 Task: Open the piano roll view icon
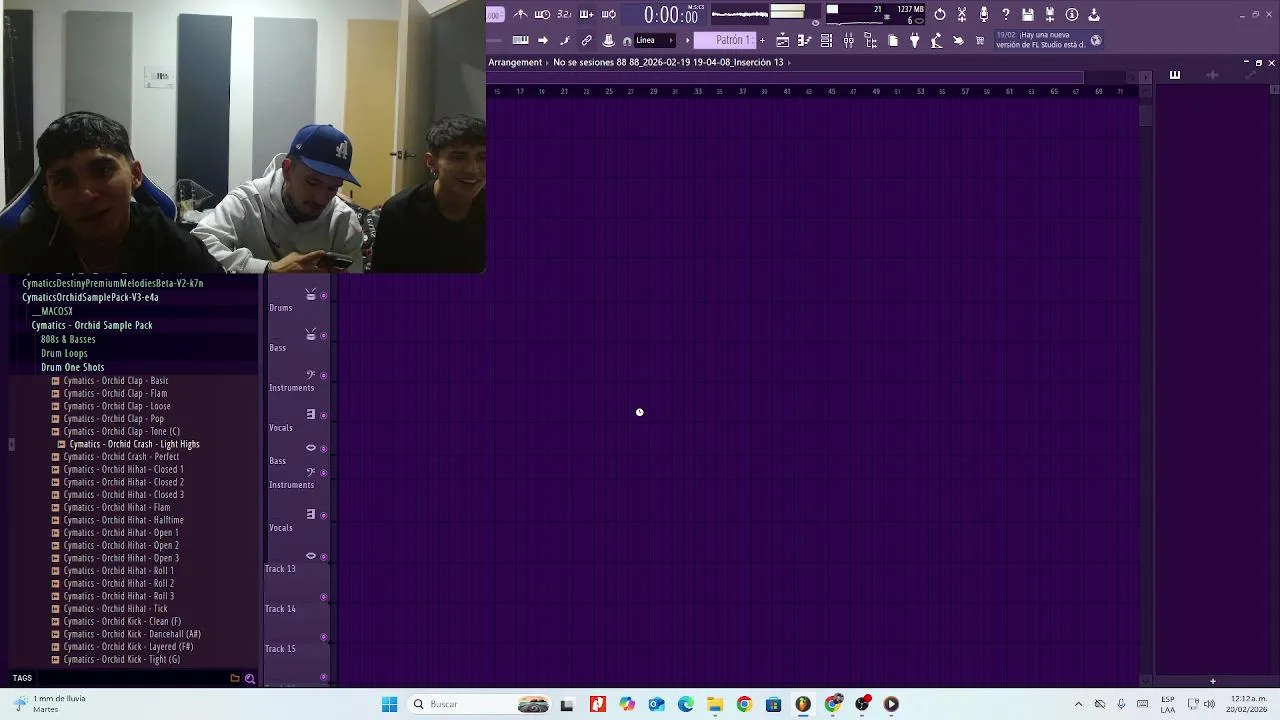click(x=804, y=40)
